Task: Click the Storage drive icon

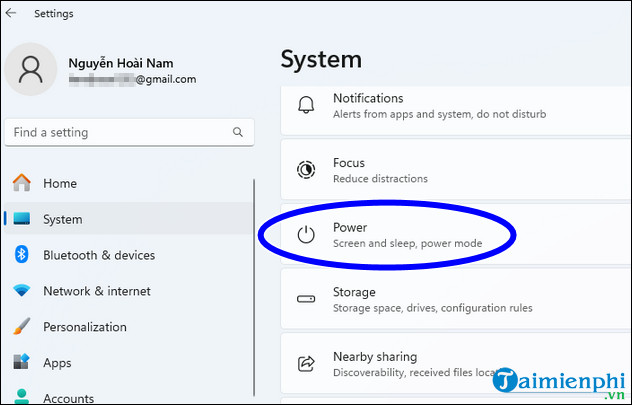Action: click(x=306, y=299)
